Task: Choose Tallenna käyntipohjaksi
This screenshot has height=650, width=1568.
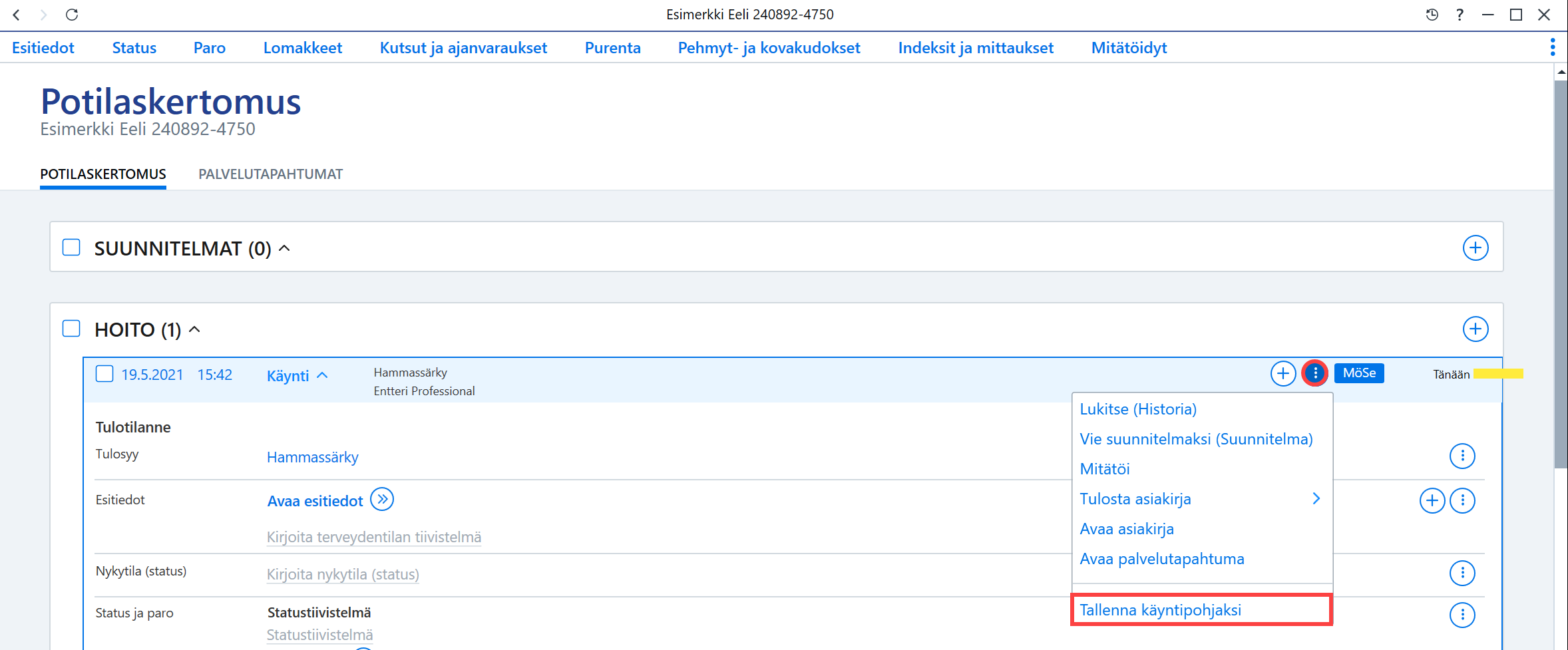Action: tap(1201, 610)
